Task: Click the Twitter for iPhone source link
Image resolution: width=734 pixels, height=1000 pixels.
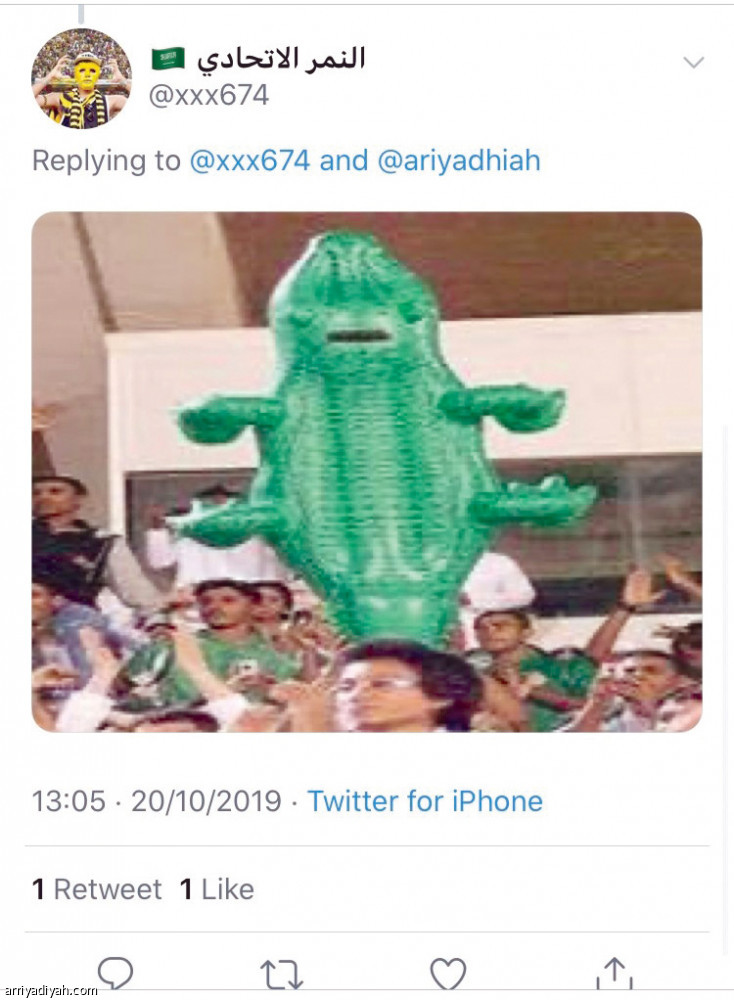Action: (424, 801)
